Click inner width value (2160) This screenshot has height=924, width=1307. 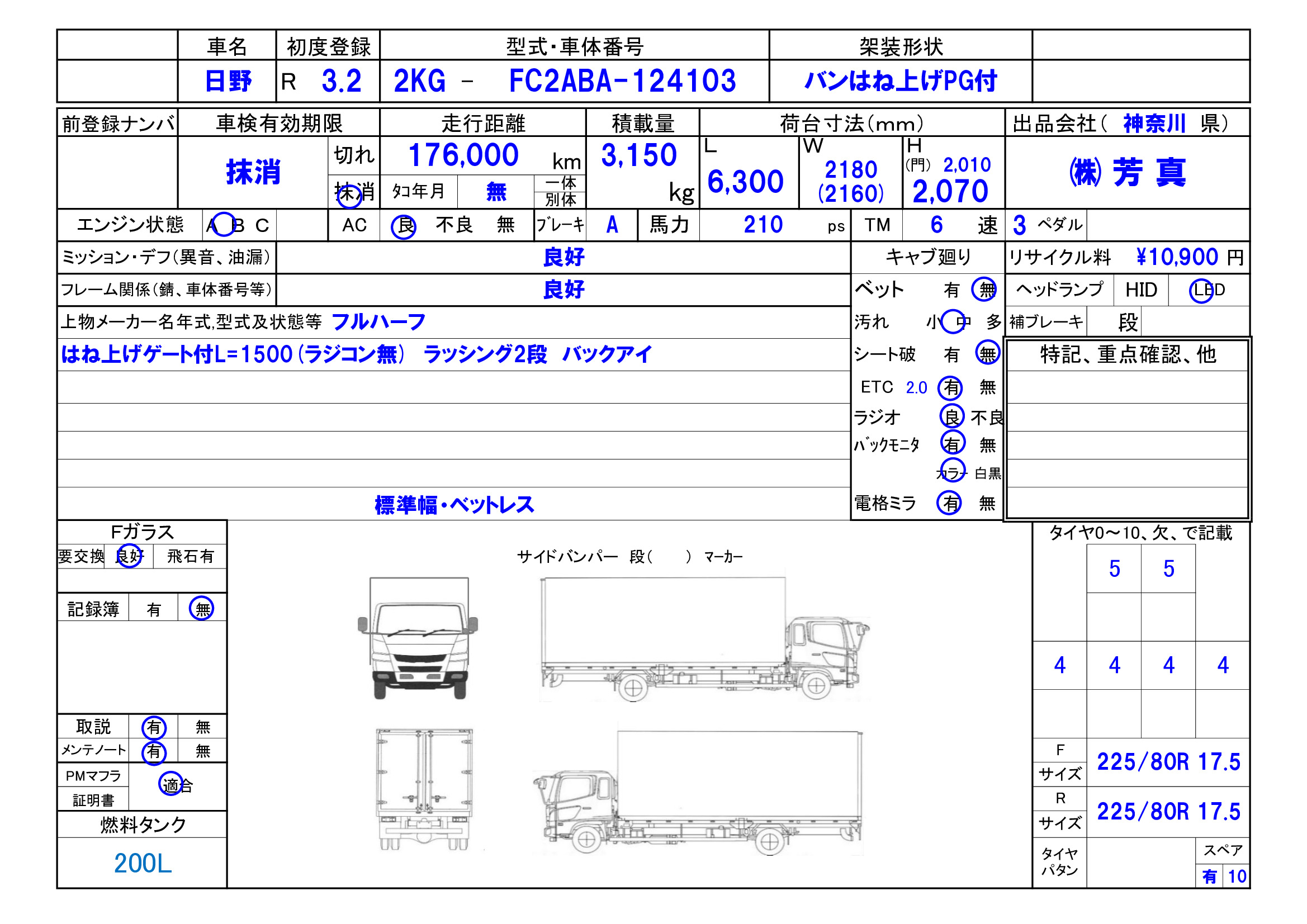pyautogui.click(x=851, y=193)
